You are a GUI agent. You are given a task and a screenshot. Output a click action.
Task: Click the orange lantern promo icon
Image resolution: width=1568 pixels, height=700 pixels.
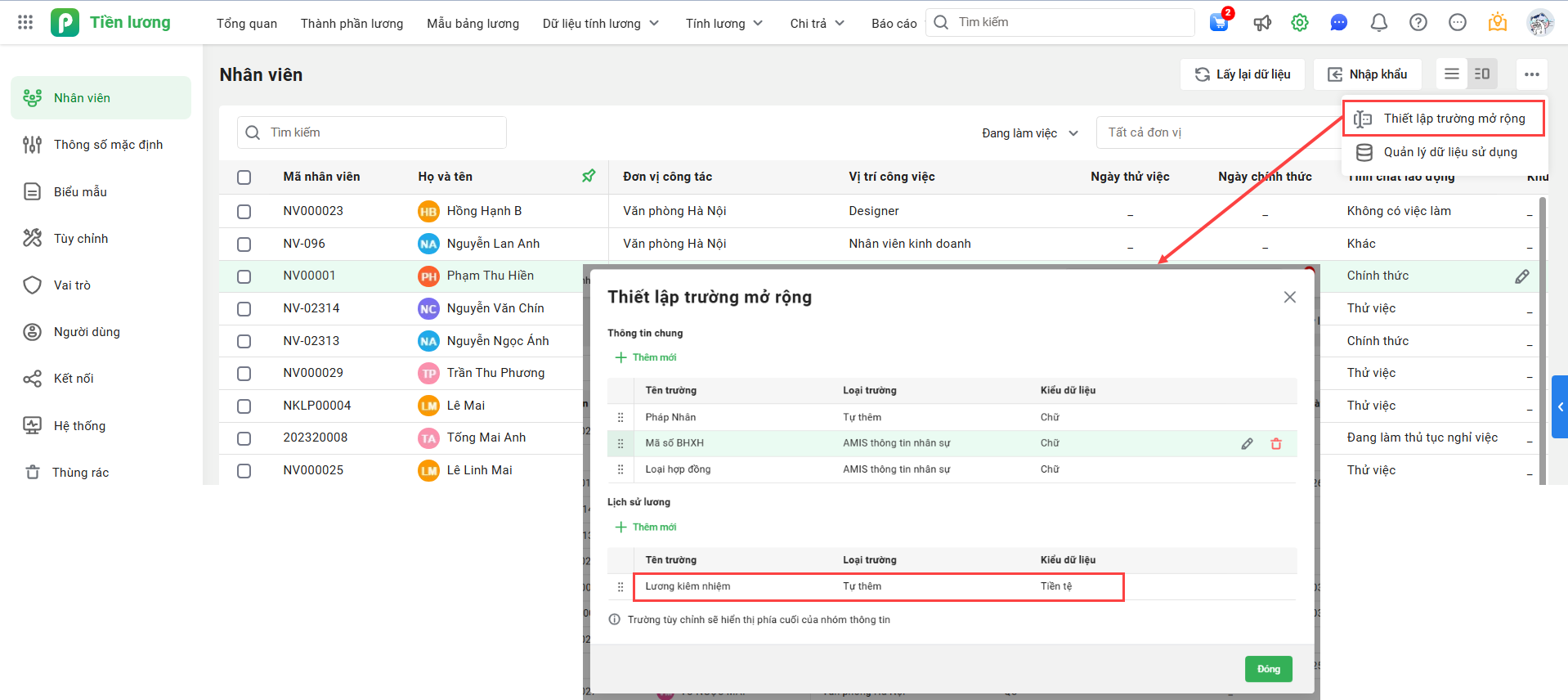coord(1498,22)
